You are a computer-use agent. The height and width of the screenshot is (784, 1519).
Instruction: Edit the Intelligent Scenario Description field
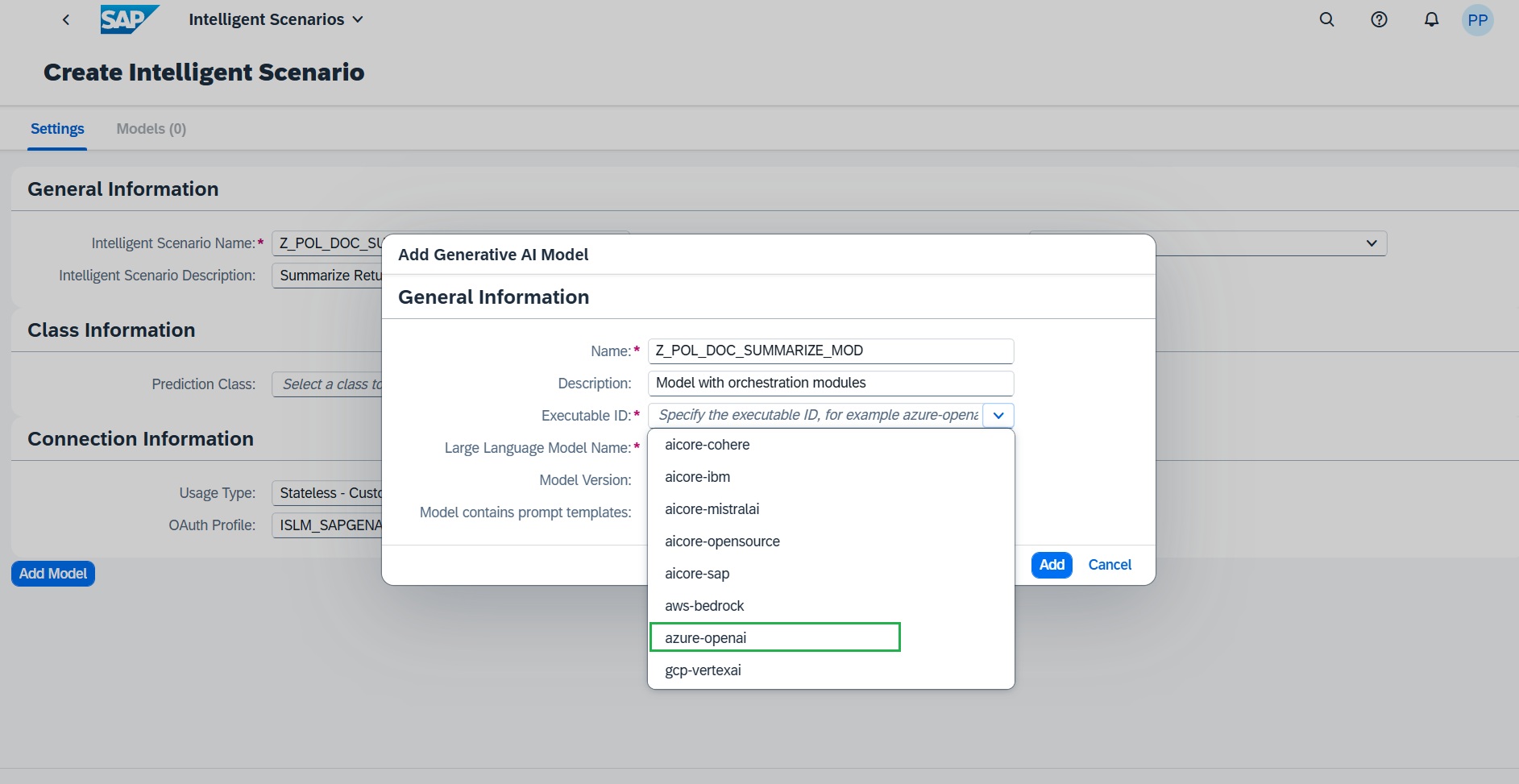coord(327,276)
